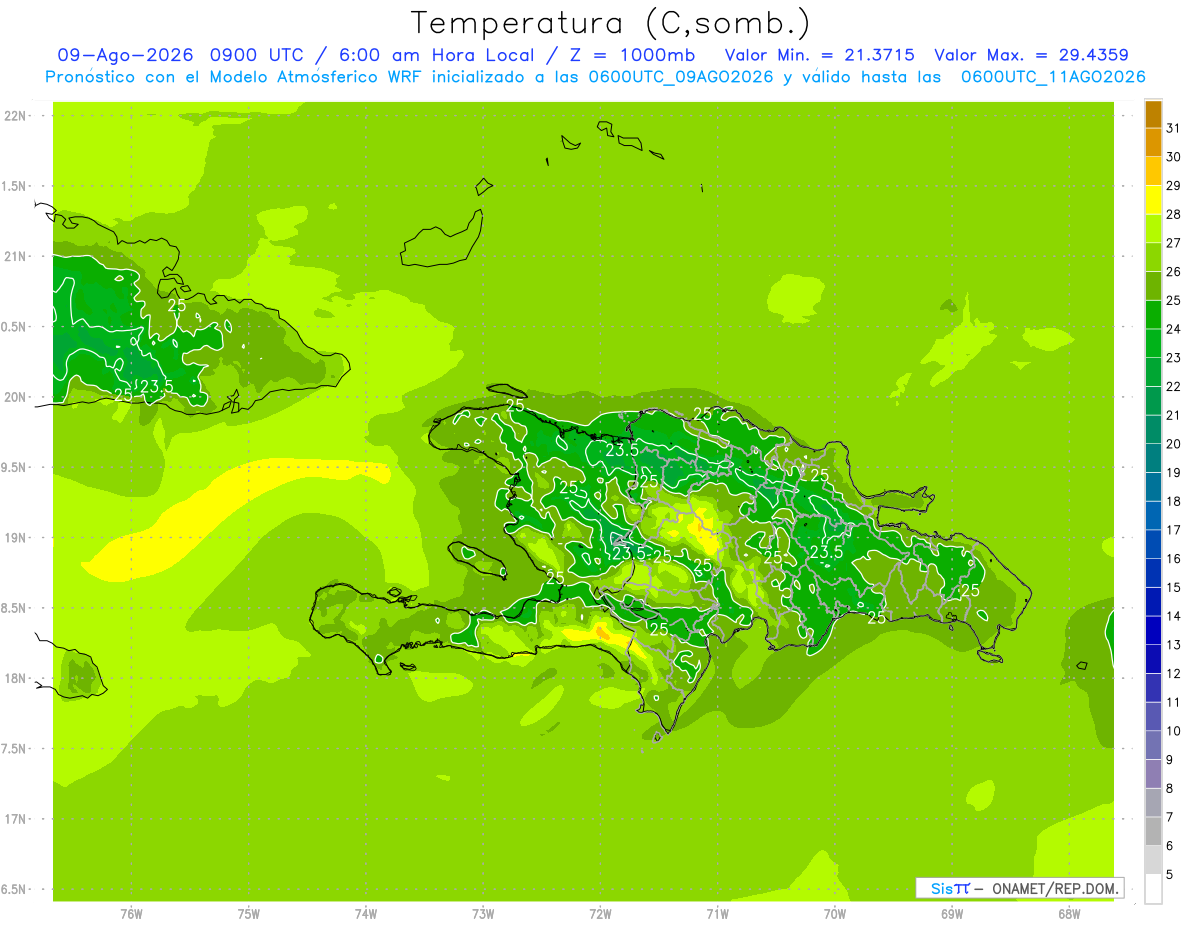1200x927 pixels.
Task: Click the "21" value on the color scale
Action: 1174,415
